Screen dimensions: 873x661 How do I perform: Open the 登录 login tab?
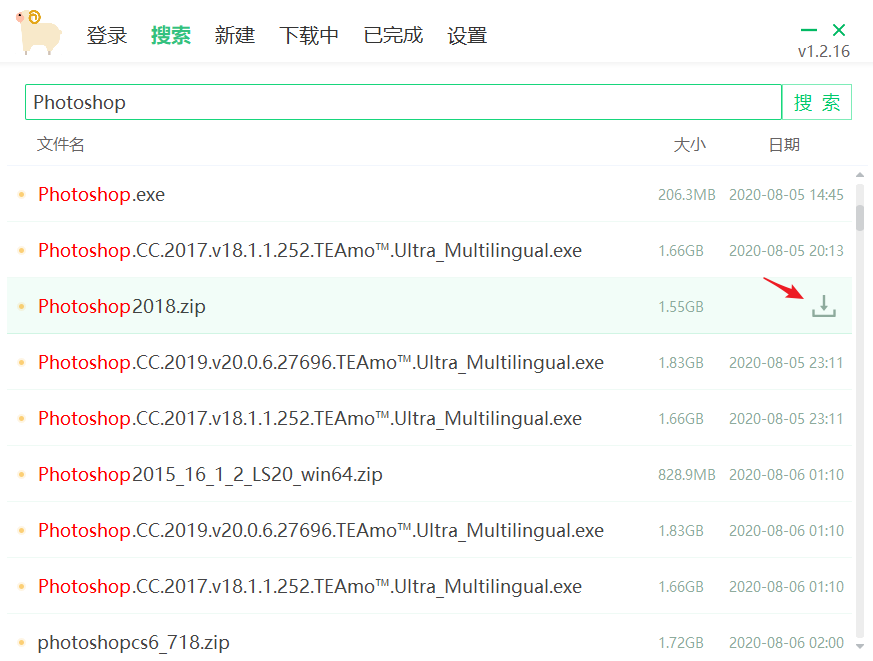pyautogui.click(x=107, y=36)
